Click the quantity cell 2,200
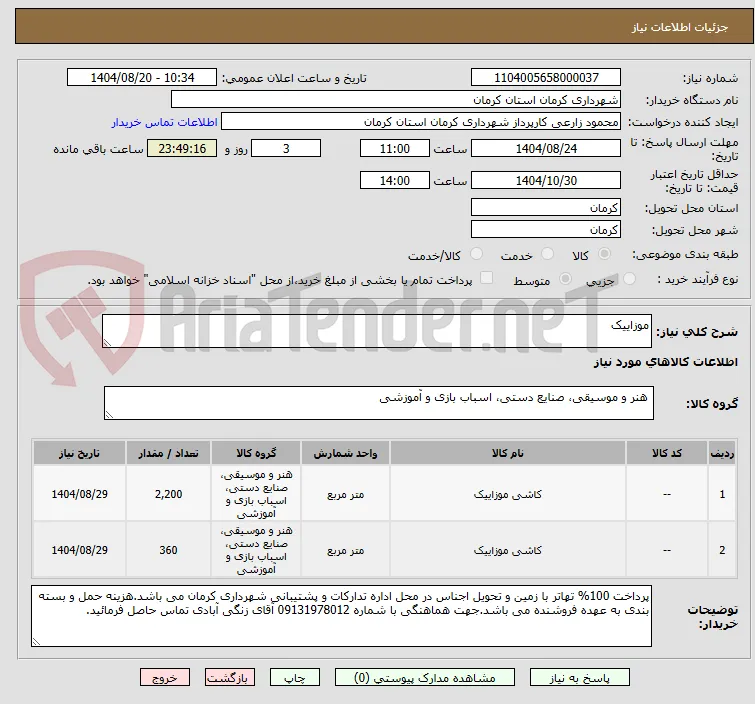Screen dimensions: 755x704 (169, 494)
